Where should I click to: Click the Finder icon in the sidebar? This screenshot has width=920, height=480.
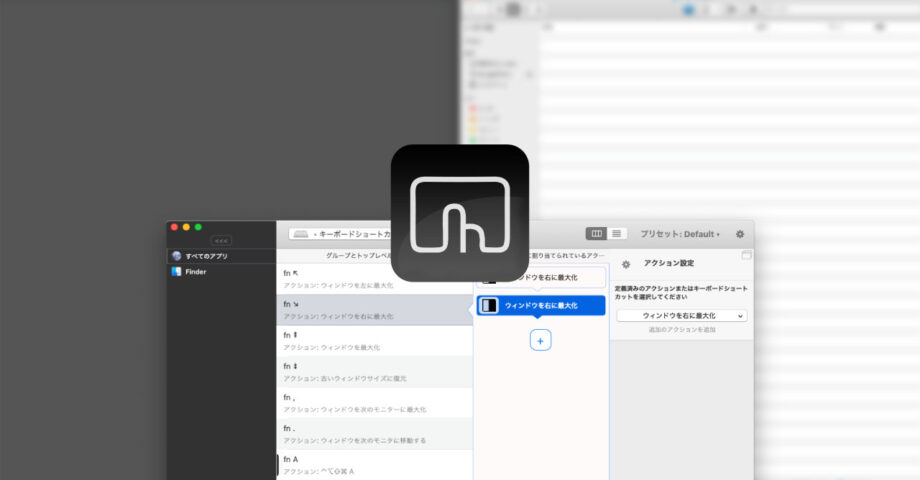[x=177, y=272]
